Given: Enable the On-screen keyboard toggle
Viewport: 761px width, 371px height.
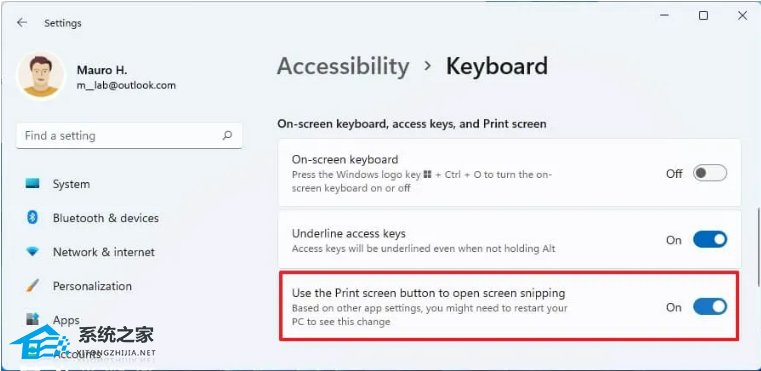Looking at the screenshot, I should click(710, 173).
